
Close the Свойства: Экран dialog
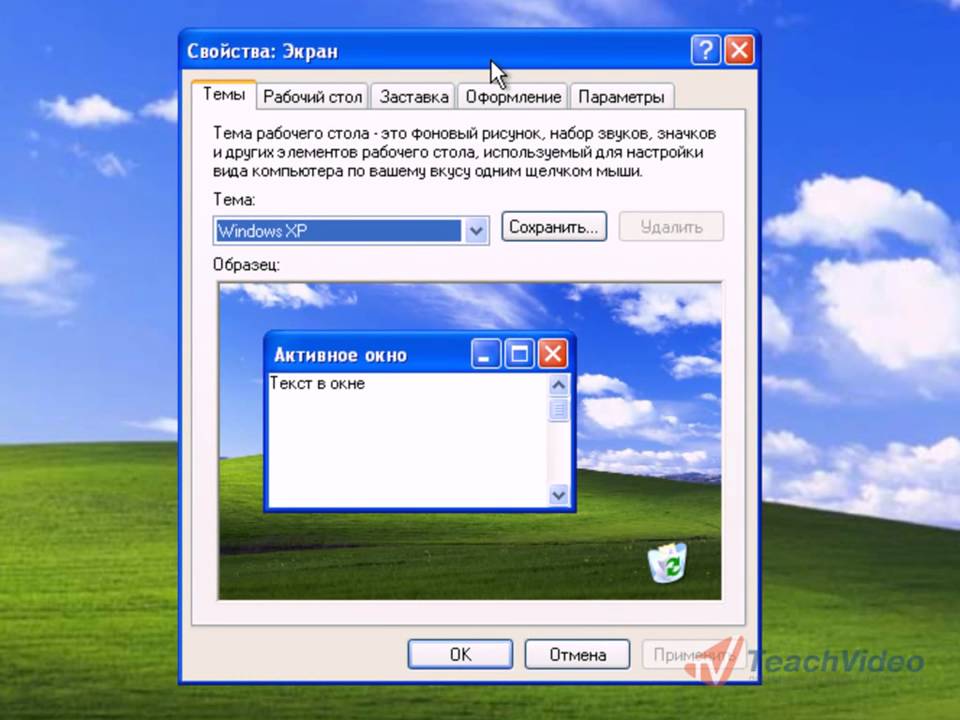739,50
